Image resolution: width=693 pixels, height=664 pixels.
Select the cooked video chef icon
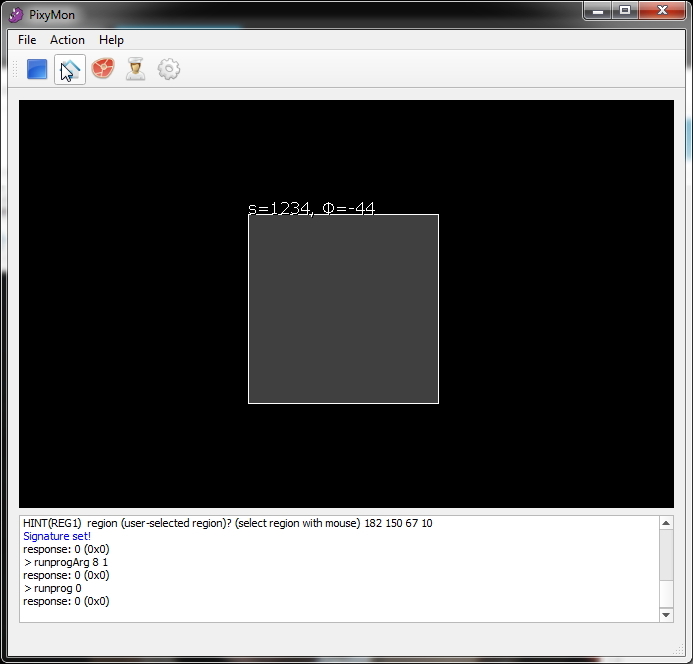coord(135,69)
